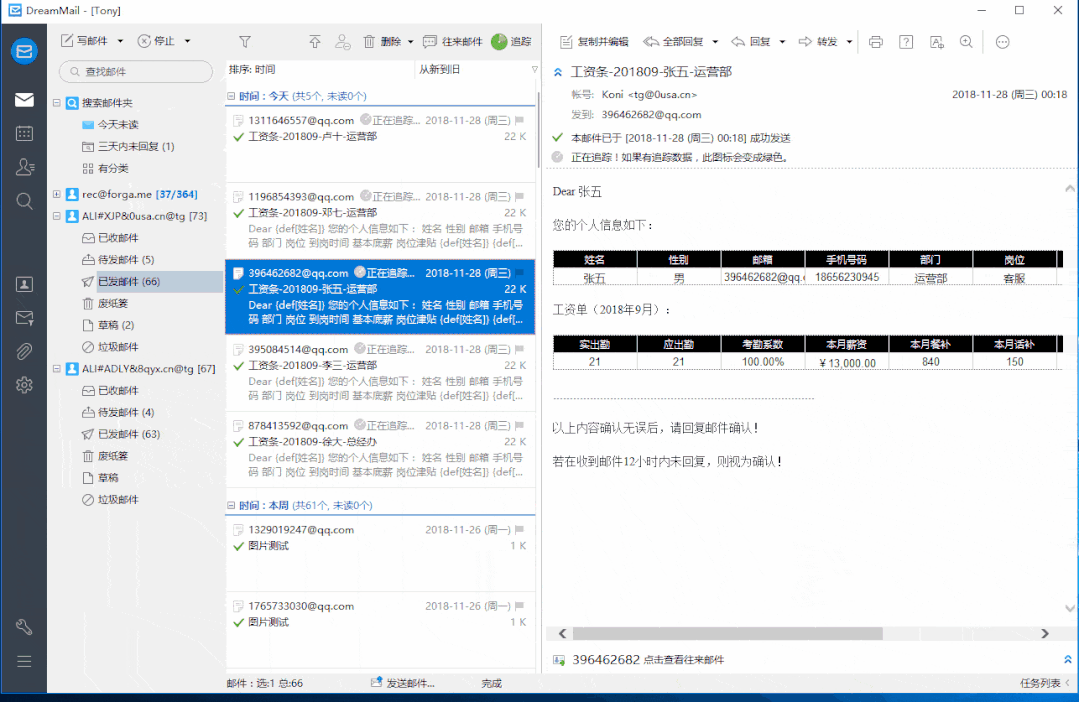The width and height of the screenshot is (1079, 702).
Task: Click the more options ellipsis icon in the reading toolbar
Action: pos(1003,42)
